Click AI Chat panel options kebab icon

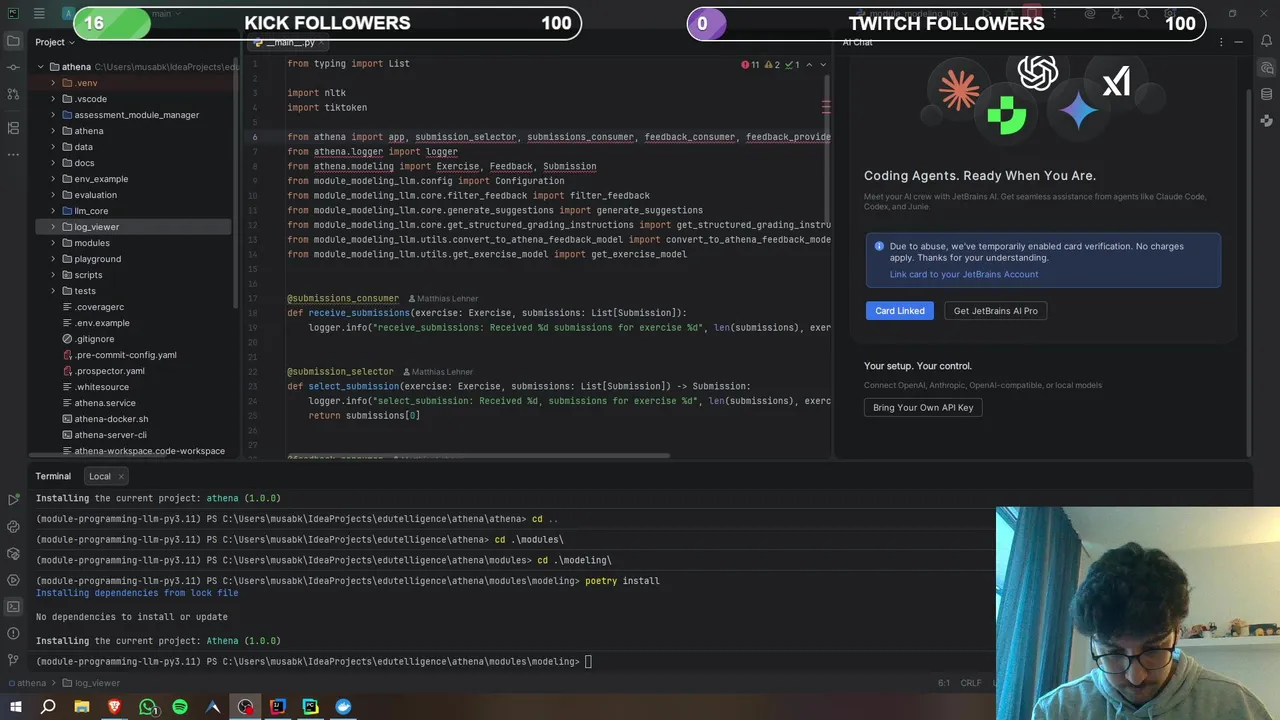(x=1221, y=42)
